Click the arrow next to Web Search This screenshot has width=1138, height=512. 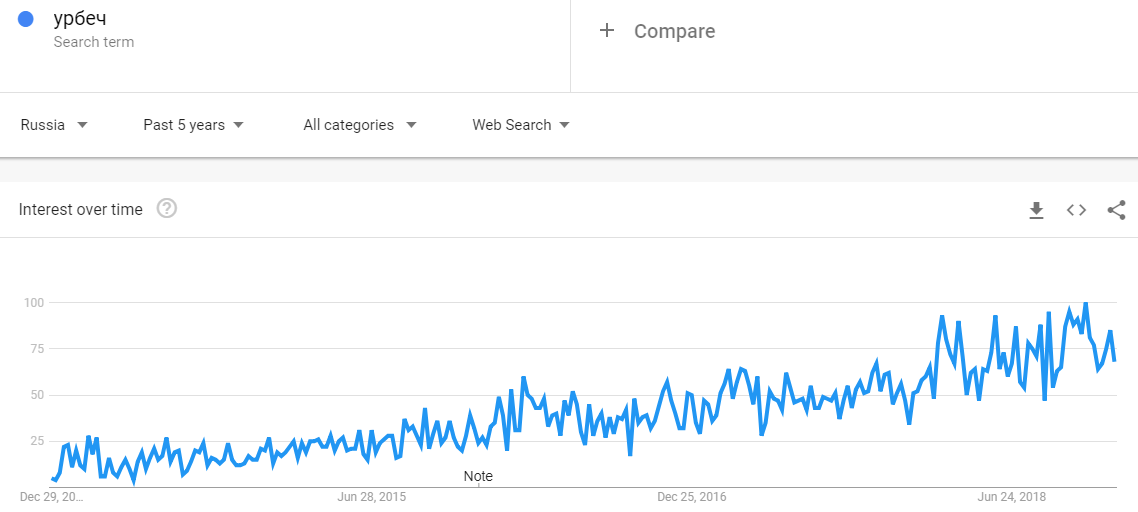564,125
